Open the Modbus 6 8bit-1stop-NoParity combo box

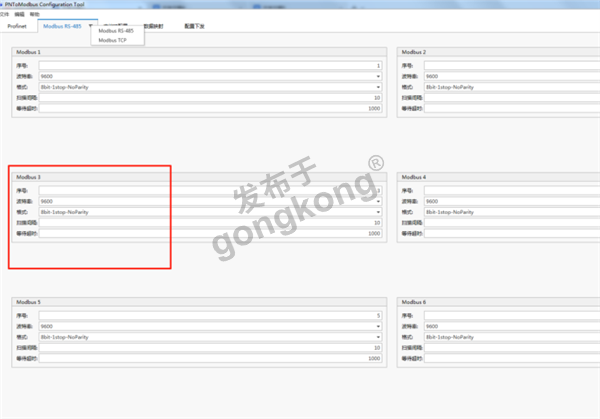(512, 337)
